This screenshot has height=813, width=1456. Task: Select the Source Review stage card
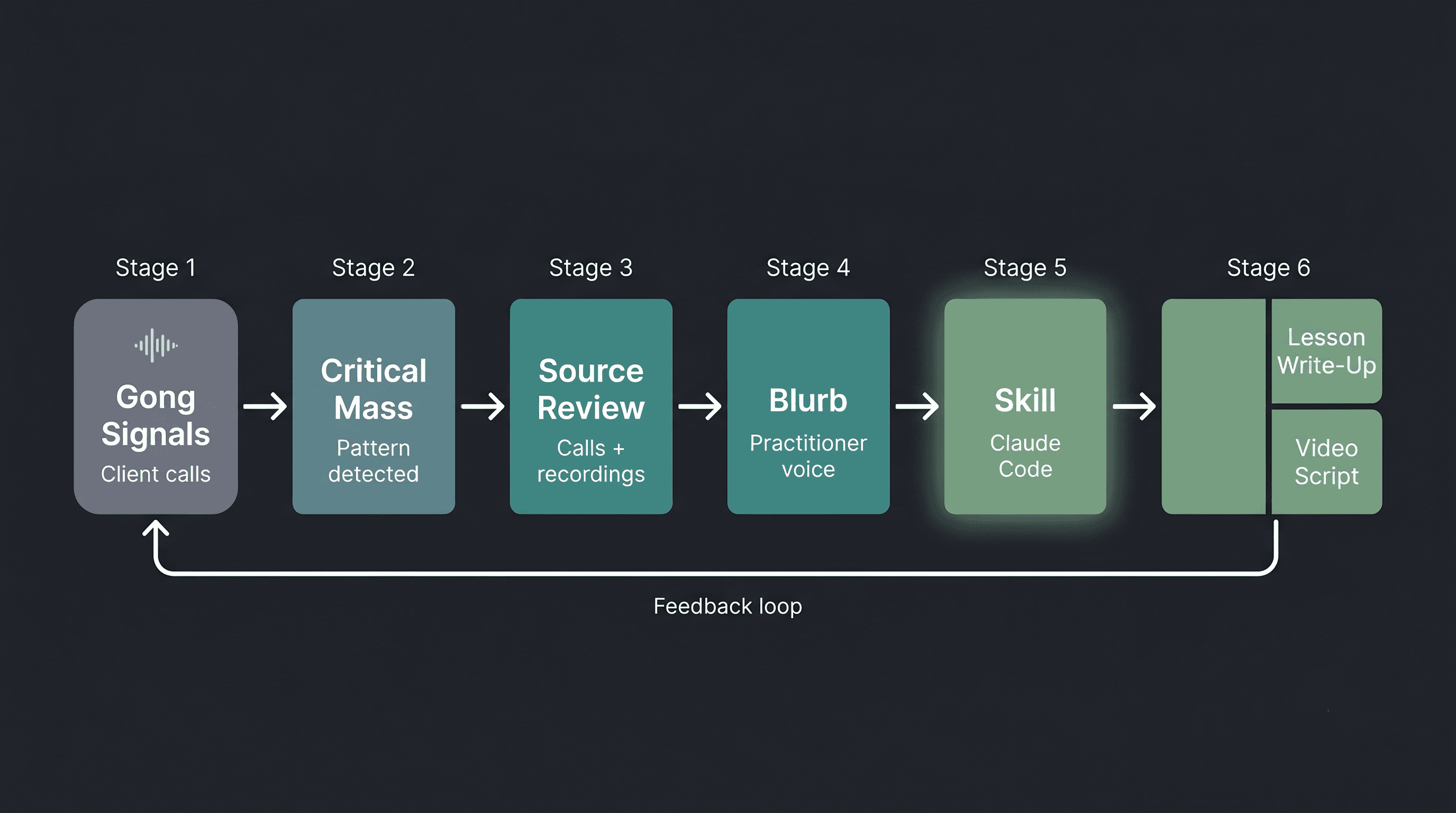click(x=591, y=406)
